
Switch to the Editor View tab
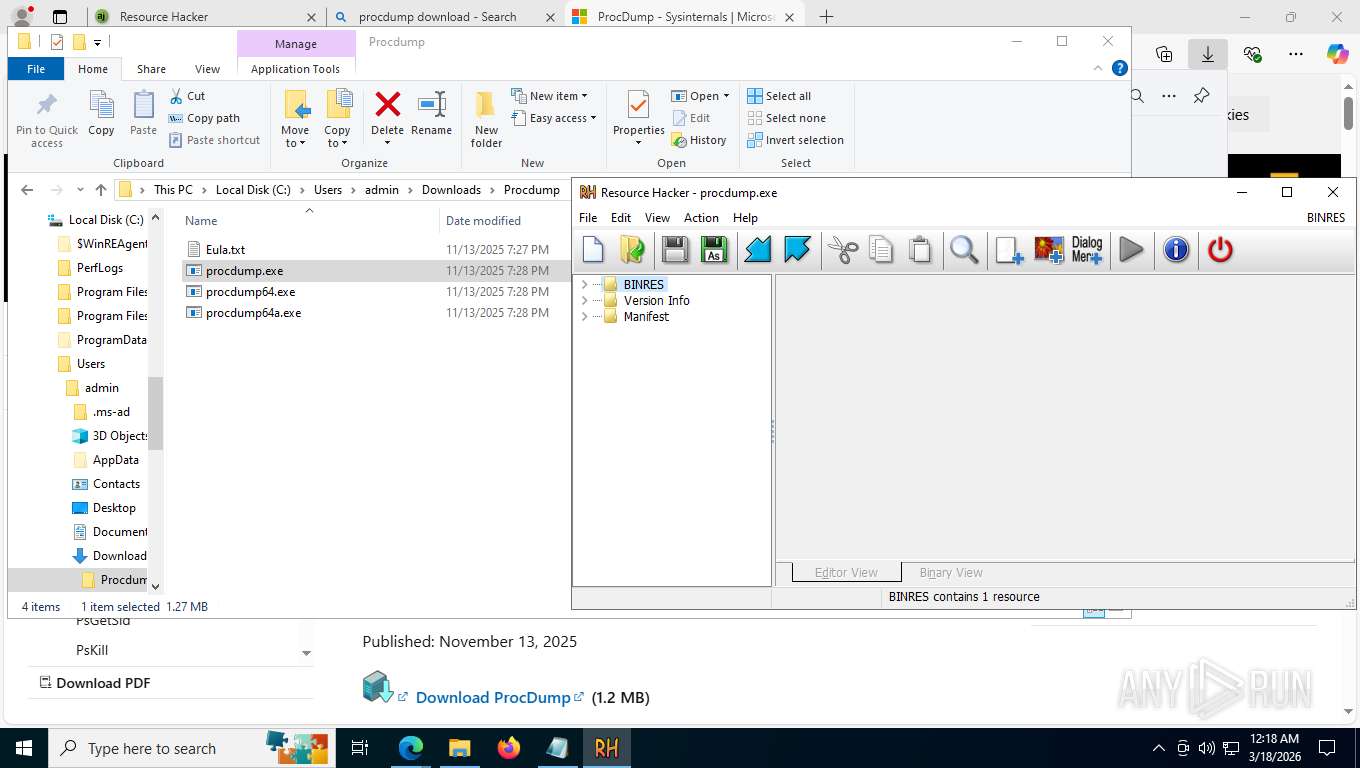846,573
